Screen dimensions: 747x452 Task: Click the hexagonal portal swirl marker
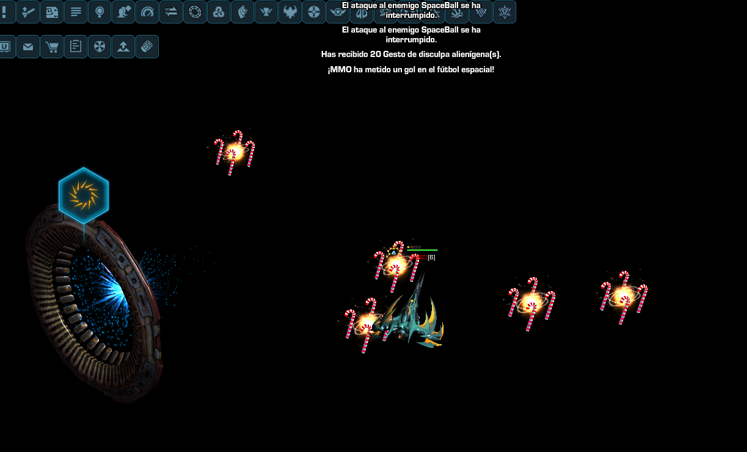(x=84, y=195)
